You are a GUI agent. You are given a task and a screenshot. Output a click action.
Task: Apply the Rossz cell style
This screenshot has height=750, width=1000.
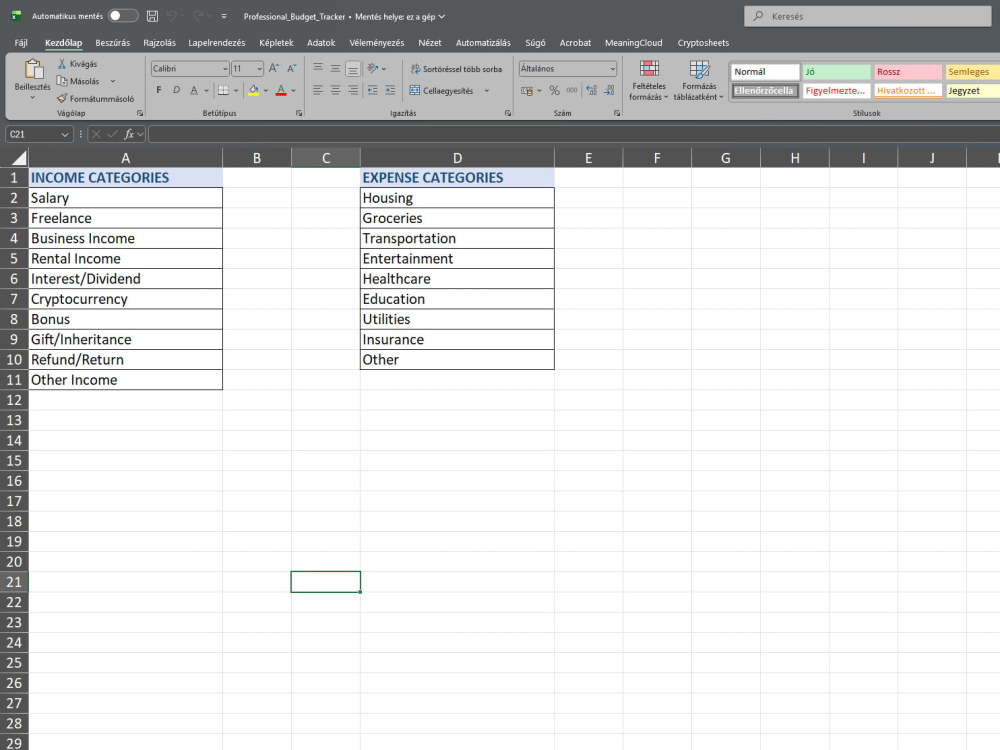point(908,71)
